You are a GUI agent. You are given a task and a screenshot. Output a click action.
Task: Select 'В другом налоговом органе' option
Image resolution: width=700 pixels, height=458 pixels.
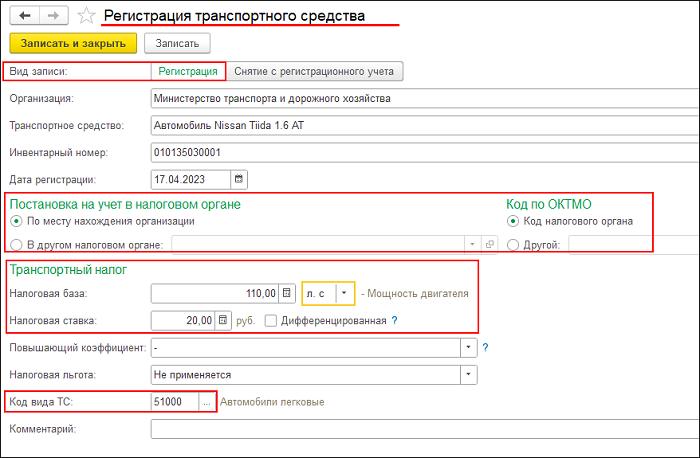tap(16, 244)
